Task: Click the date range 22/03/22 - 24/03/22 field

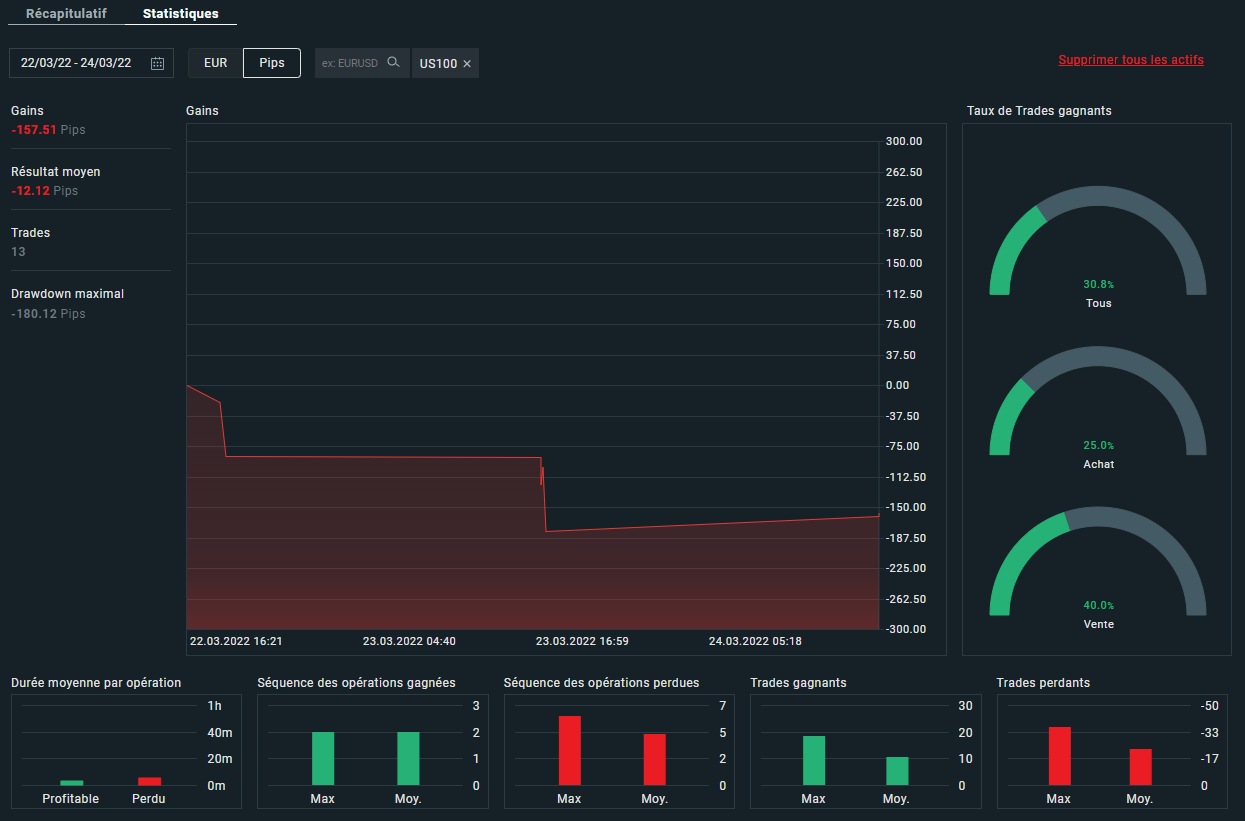Action: (x=76, y=63)
